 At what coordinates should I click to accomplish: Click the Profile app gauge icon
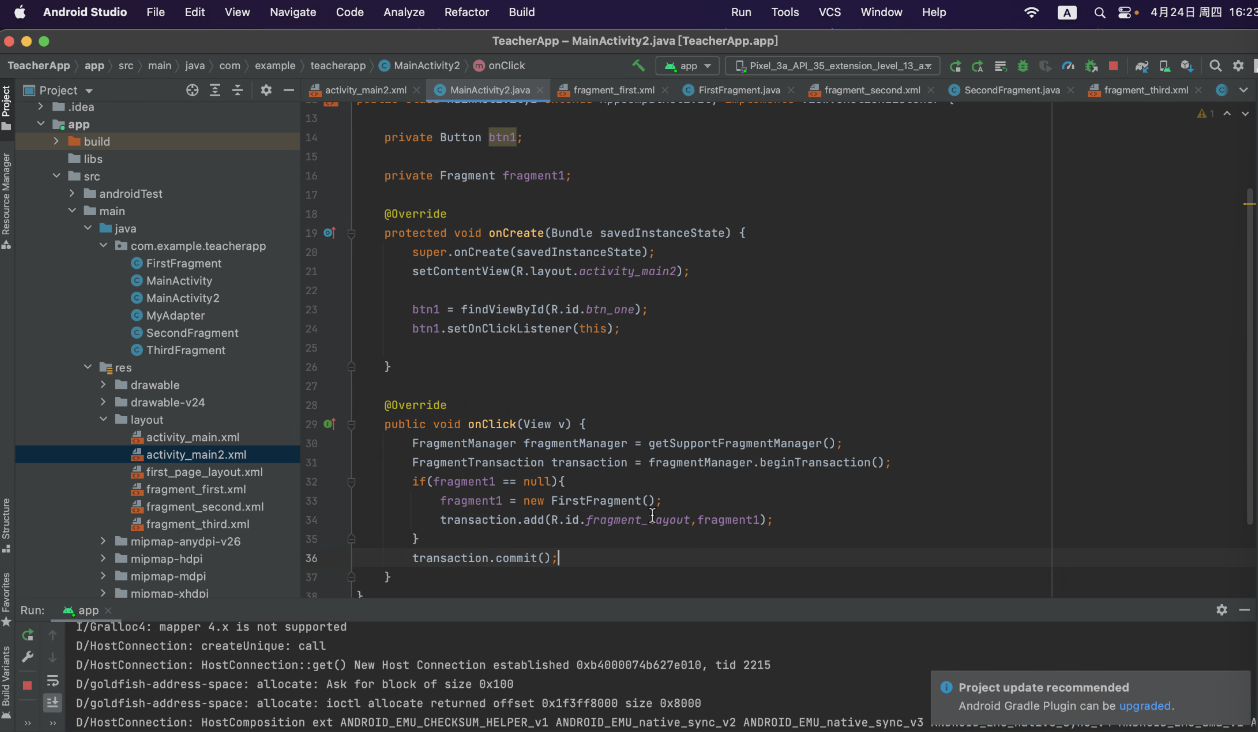click(1068, 66)
